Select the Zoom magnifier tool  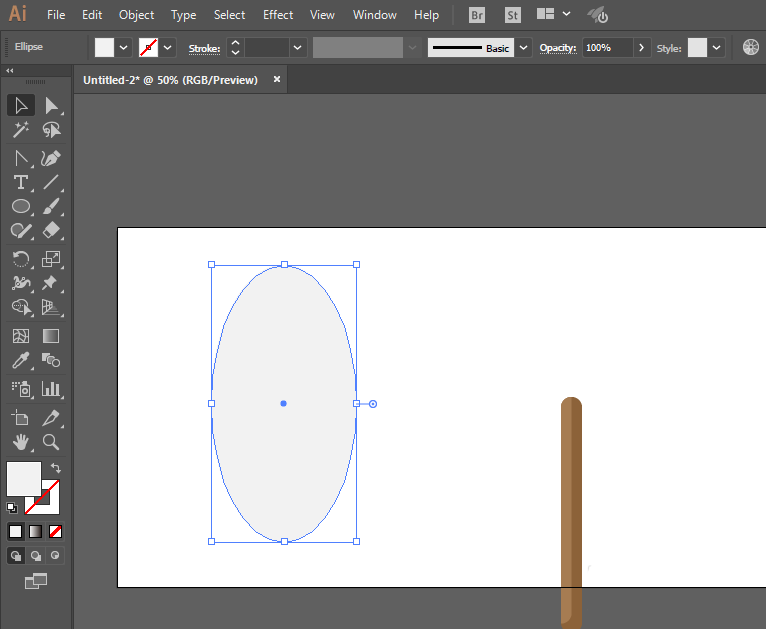click(51, 441)
